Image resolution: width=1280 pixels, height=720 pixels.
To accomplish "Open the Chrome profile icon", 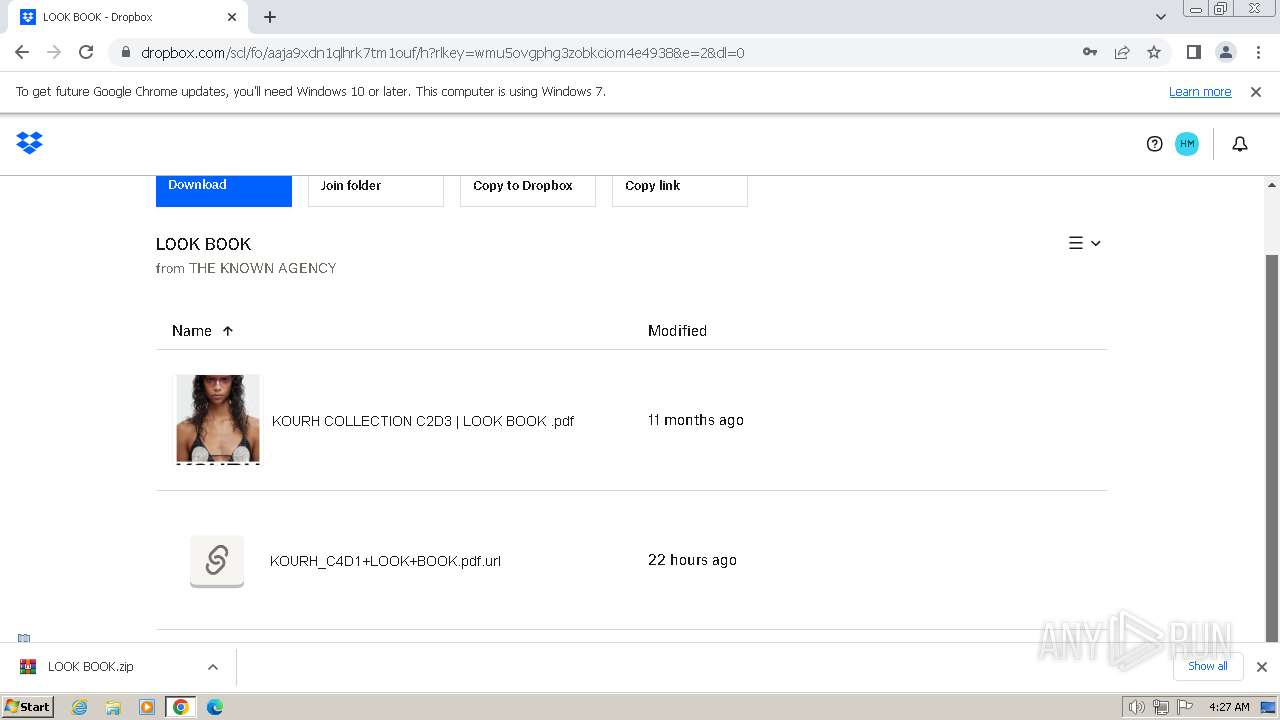I will coord(1225,52).
